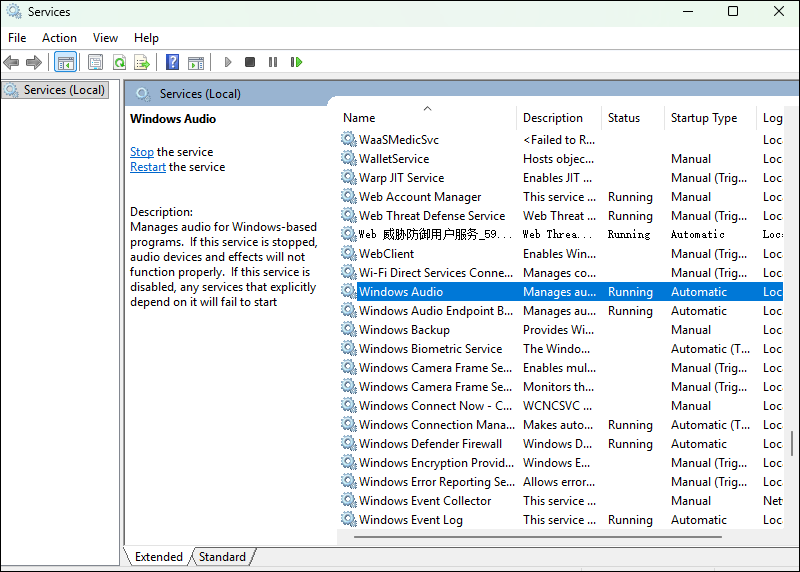The width and height of the screenshot is (800, 572).
Task: Click gear icon beside Windows Defender Firewall
Action: pyautogui.click(x=348, y=443)
